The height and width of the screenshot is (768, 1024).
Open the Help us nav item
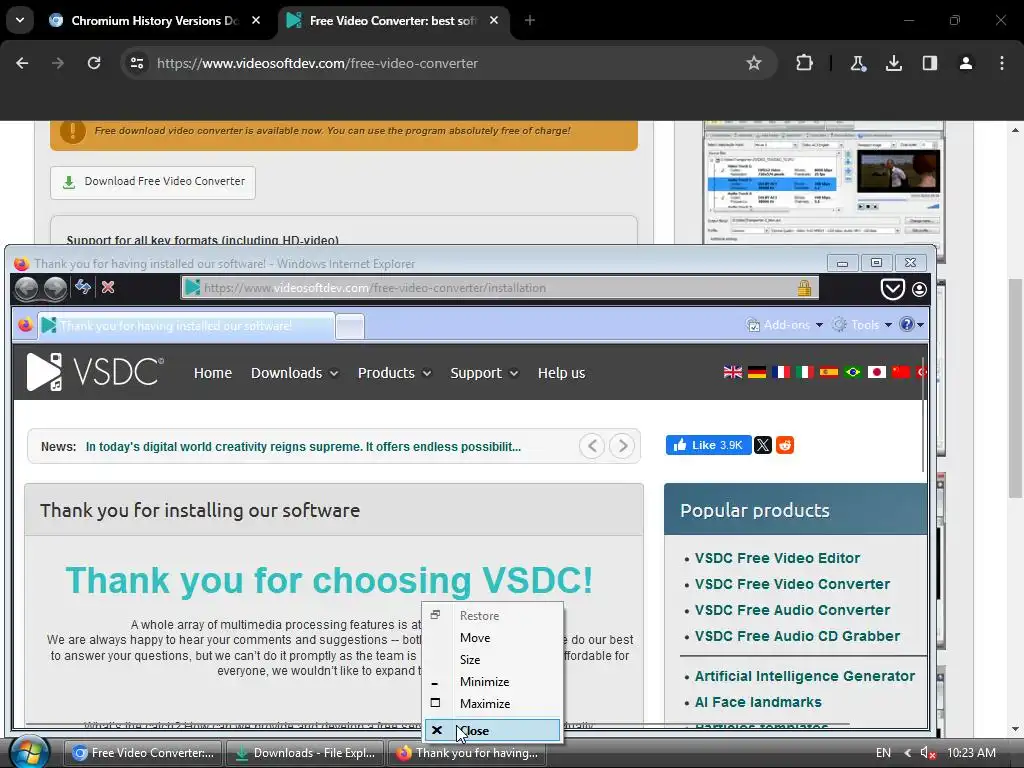(x=562, y=373)
